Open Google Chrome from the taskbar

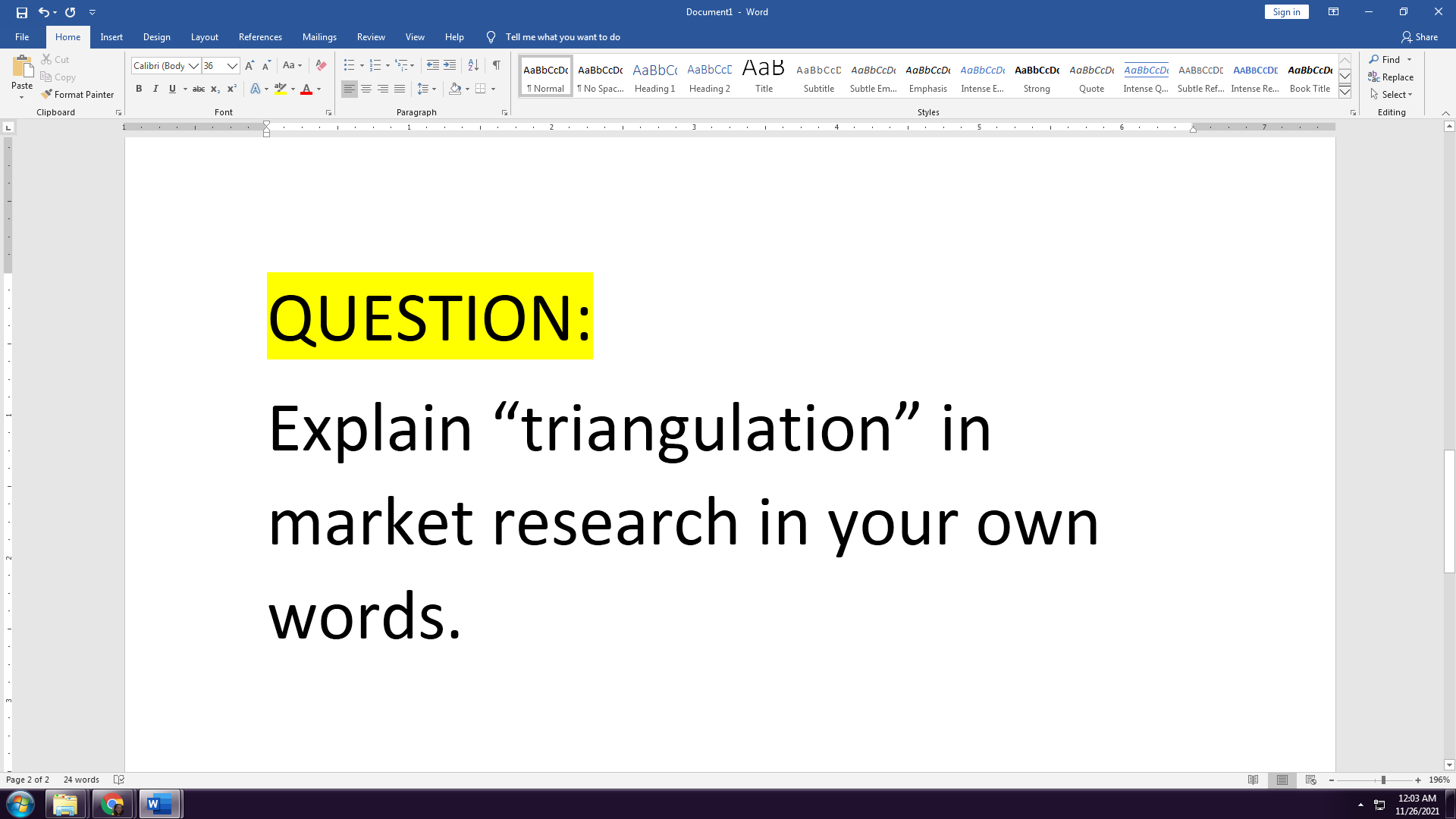tap(112, 803)
